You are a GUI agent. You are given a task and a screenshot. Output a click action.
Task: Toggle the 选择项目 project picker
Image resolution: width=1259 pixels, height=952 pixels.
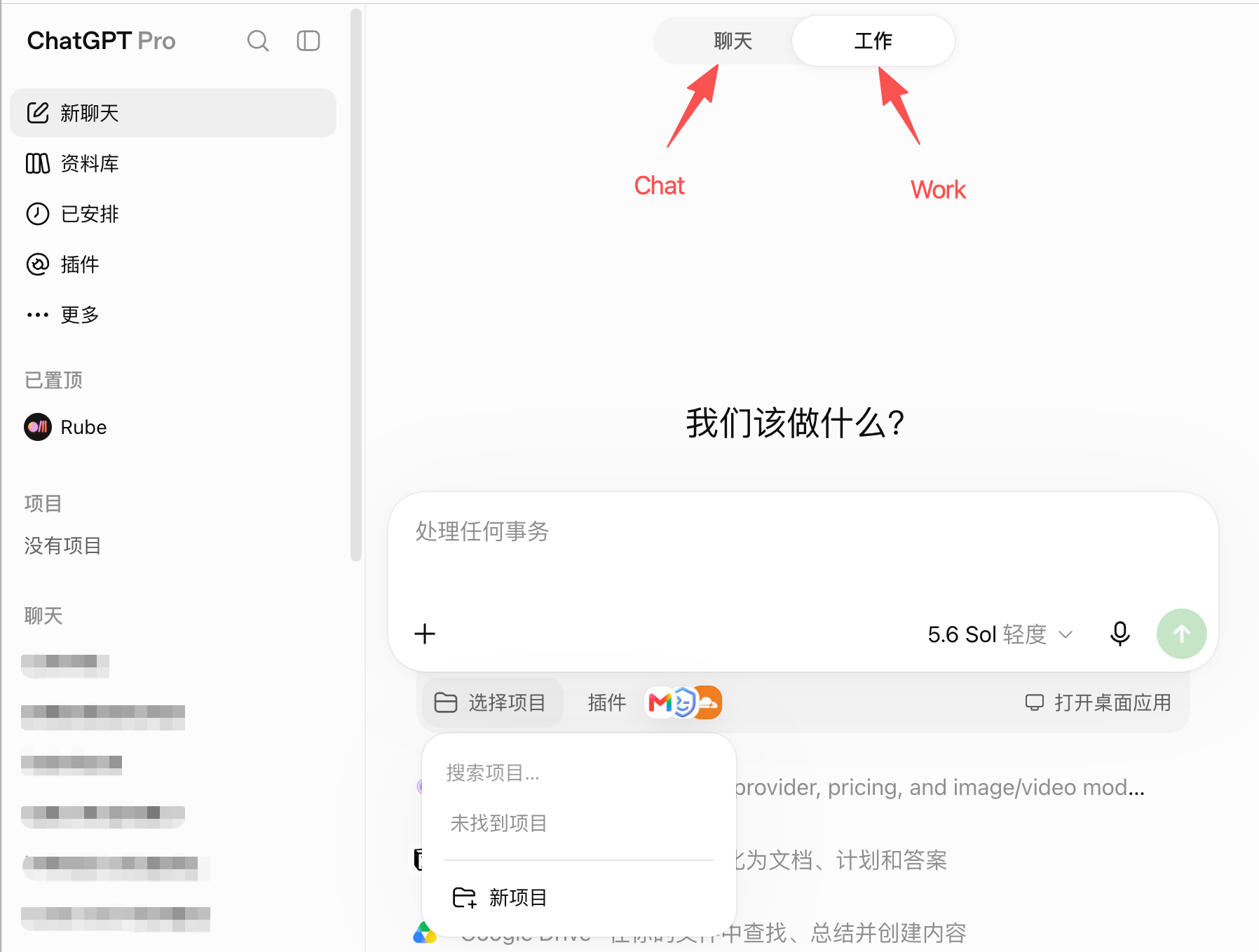(x=492, y=702)
